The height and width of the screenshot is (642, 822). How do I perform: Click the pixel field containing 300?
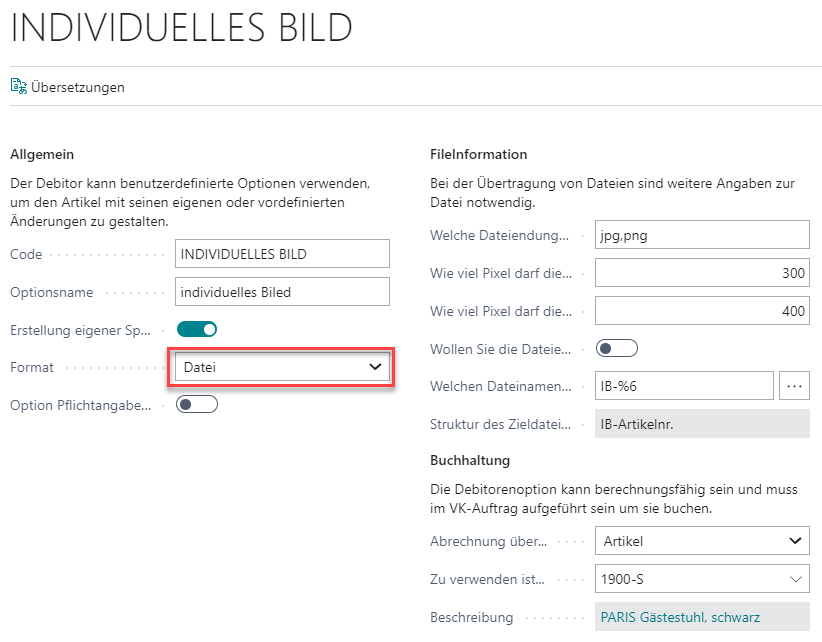pos(702,273)
